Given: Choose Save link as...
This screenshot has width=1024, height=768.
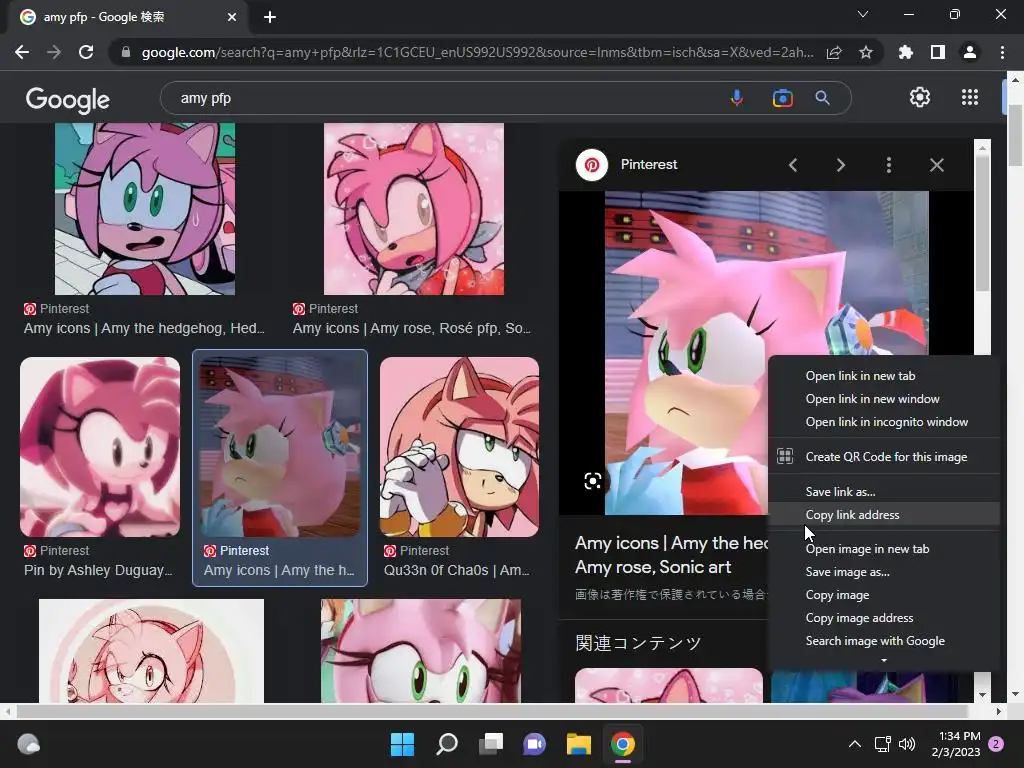Looking at the screenshot, I should [x=840, y=492].
